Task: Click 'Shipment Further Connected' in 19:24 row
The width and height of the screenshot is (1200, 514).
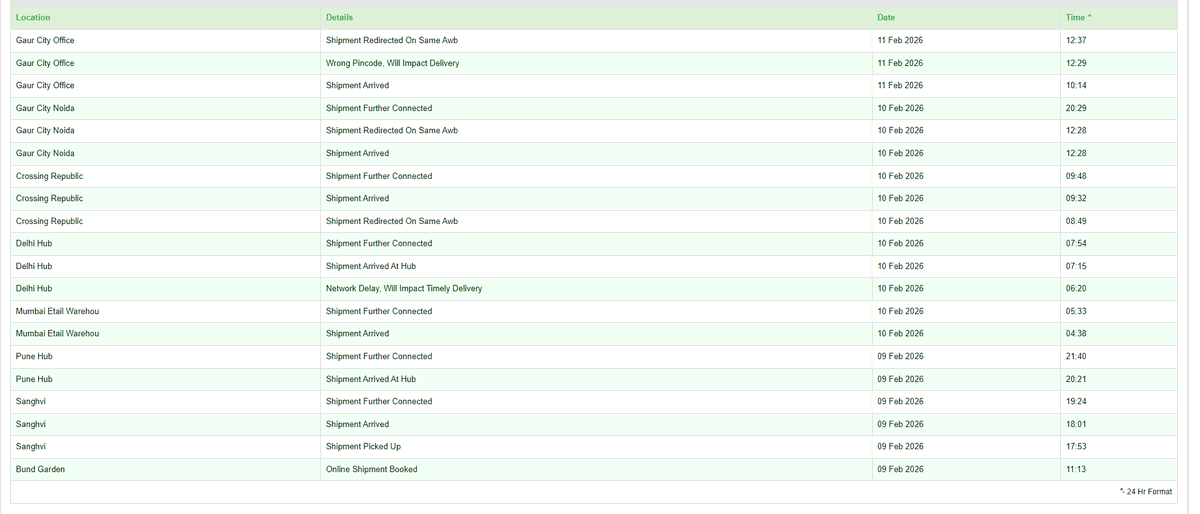Action: [379, 402]
